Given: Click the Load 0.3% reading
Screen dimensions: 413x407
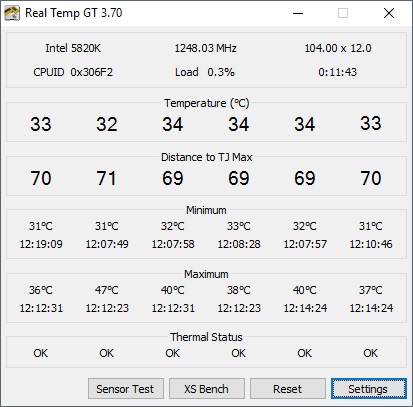Looking at the screenshot, I should click(x=205, y=72).
